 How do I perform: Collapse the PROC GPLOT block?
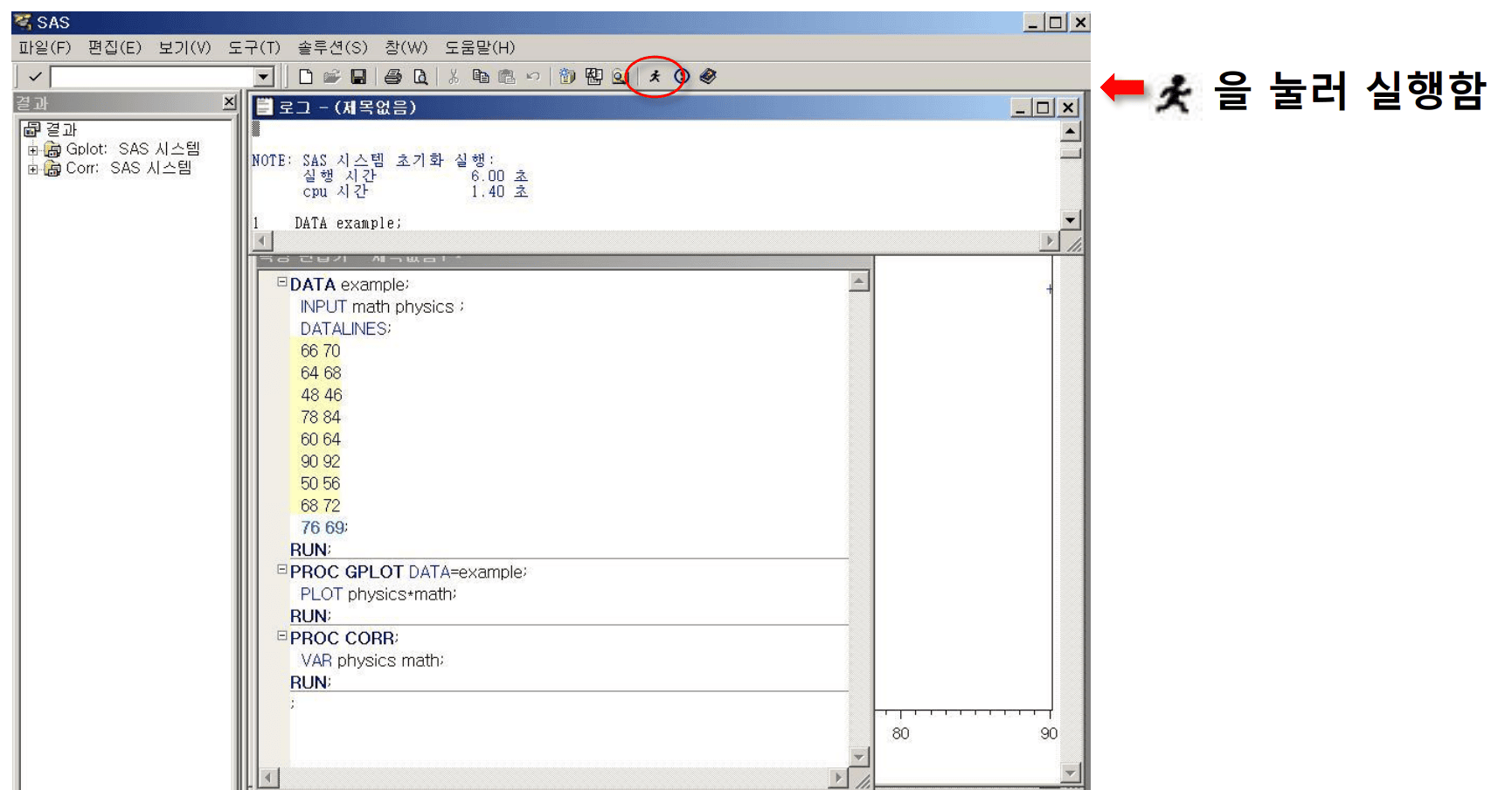pyautogui.click(x=282, y=570)
